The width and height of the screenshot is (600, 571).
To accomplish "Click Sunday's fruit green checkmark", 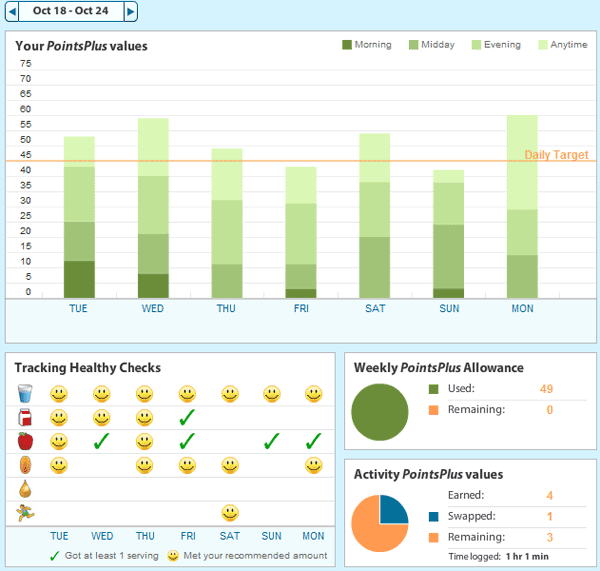I will (272, 441).
